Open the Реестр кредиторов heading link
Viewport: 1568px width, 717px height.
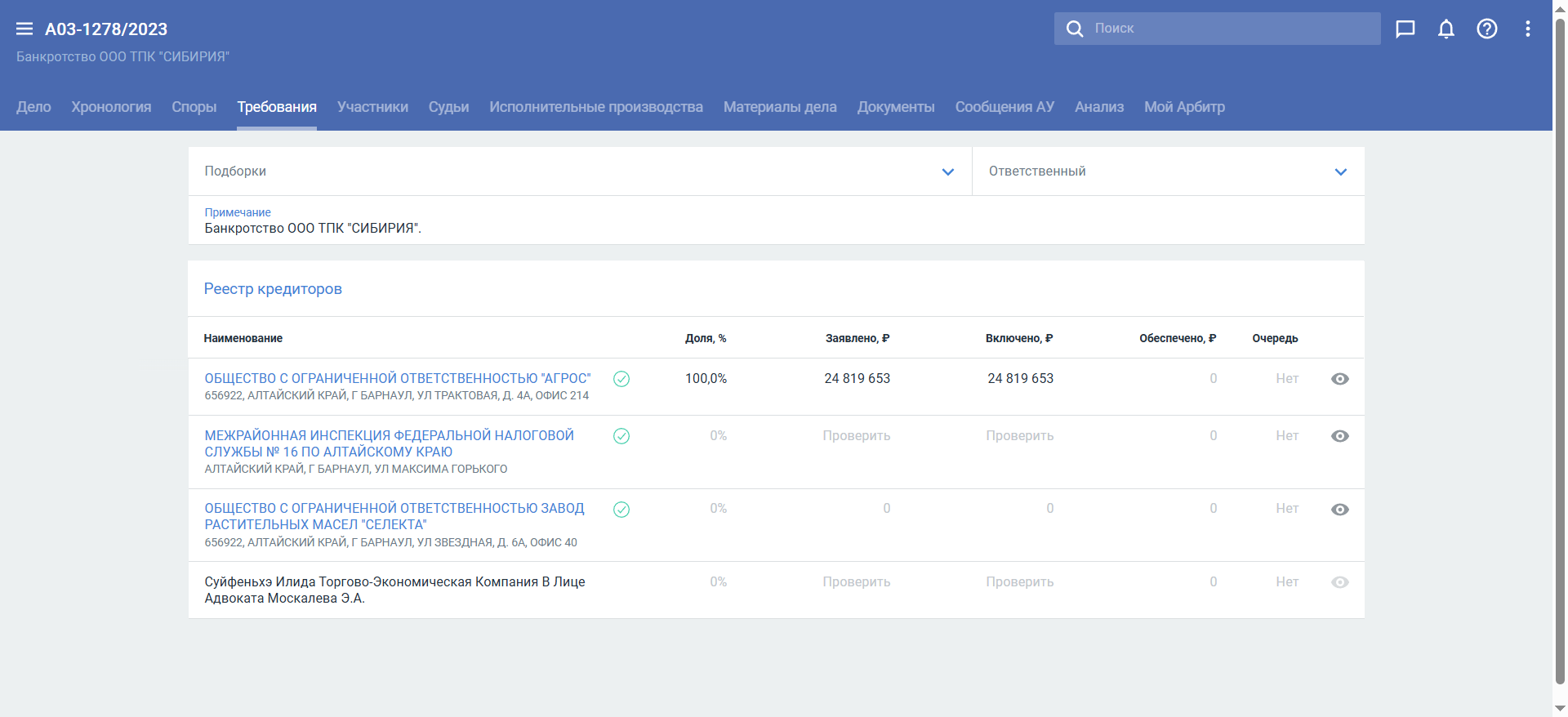(273, 289)
